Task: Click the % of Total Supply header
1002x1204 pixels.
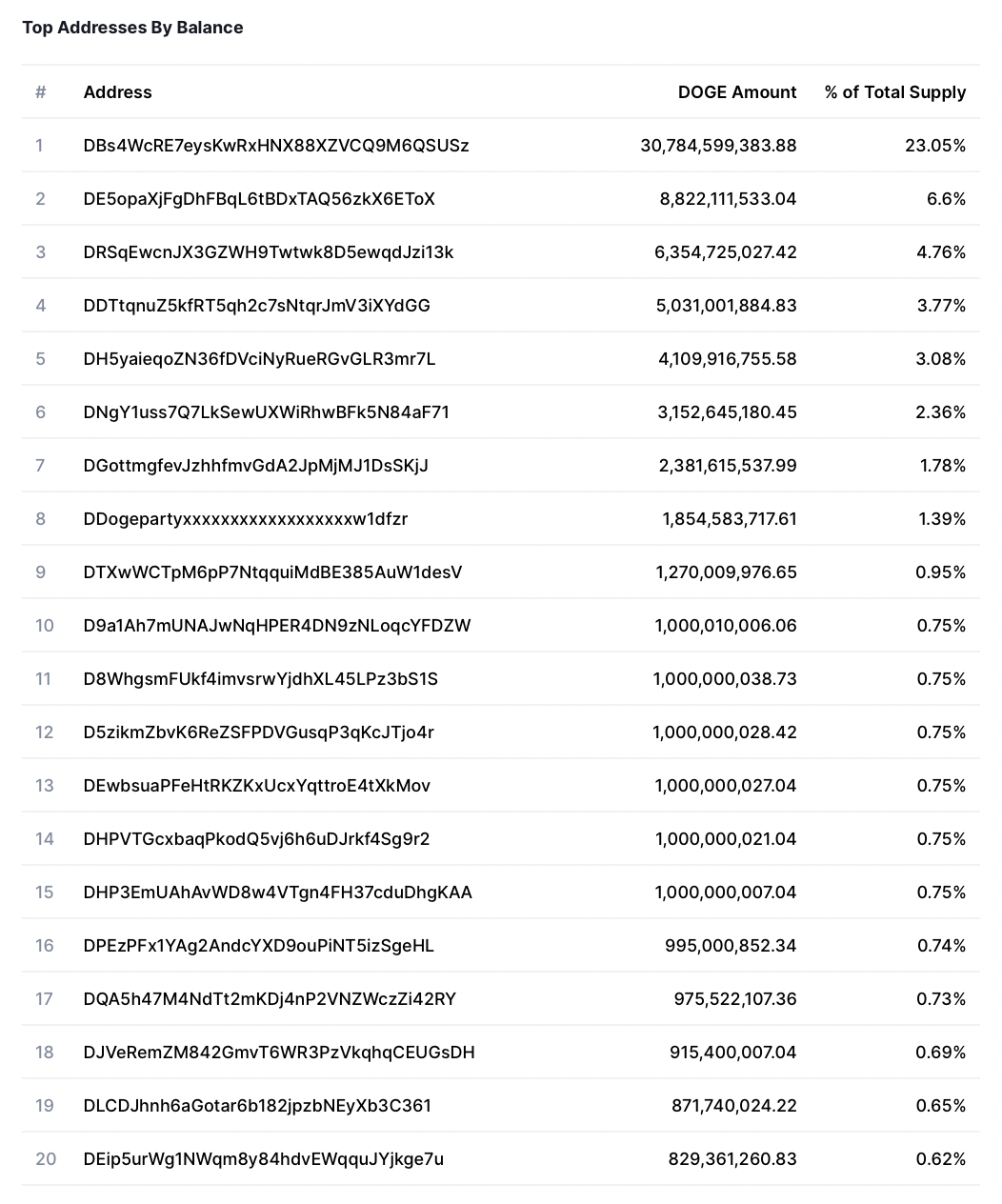Action: pyautogui.click(x=895, y=92)
